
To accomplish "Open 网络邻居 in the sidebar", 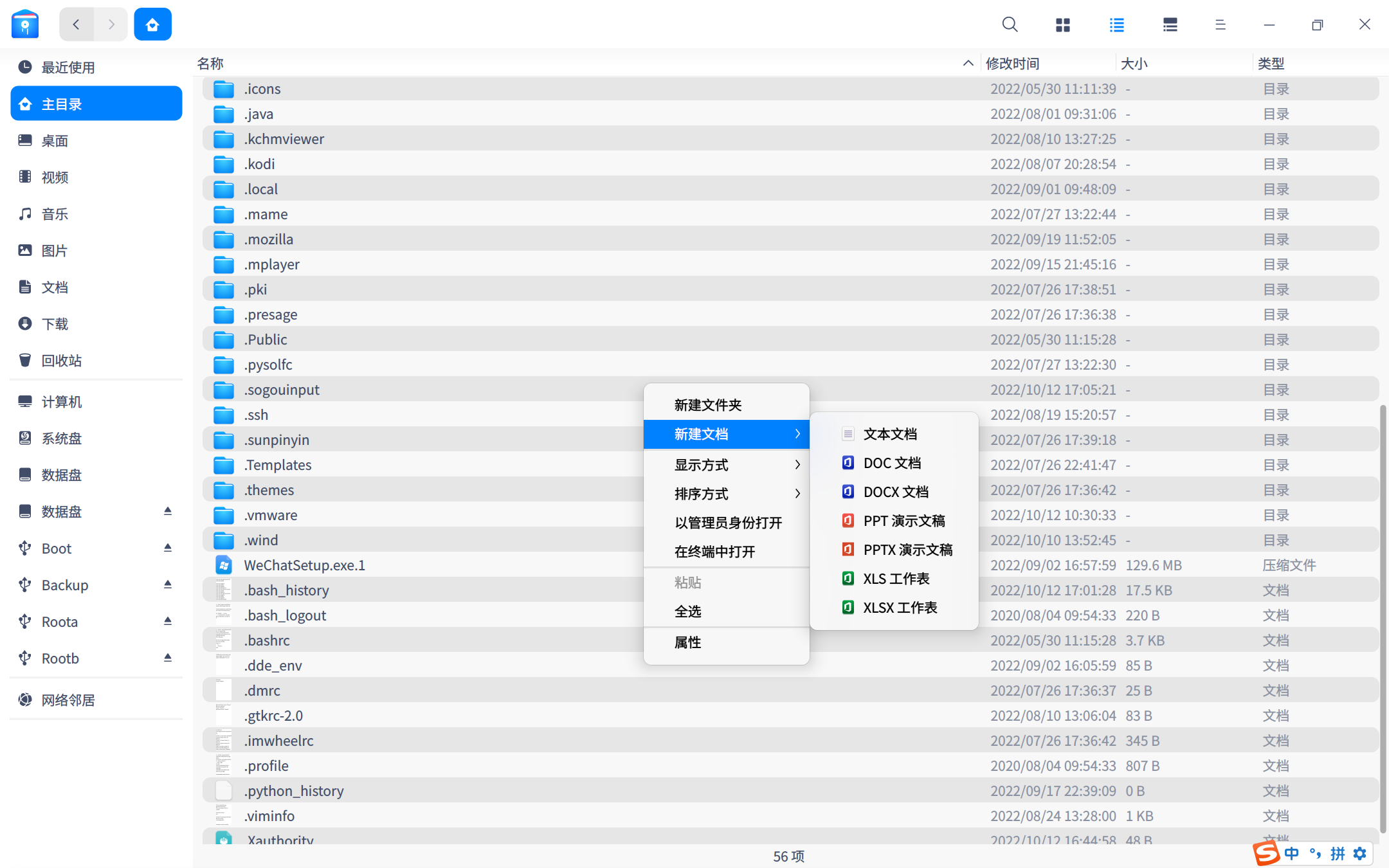I will click(x=69, y=700).
